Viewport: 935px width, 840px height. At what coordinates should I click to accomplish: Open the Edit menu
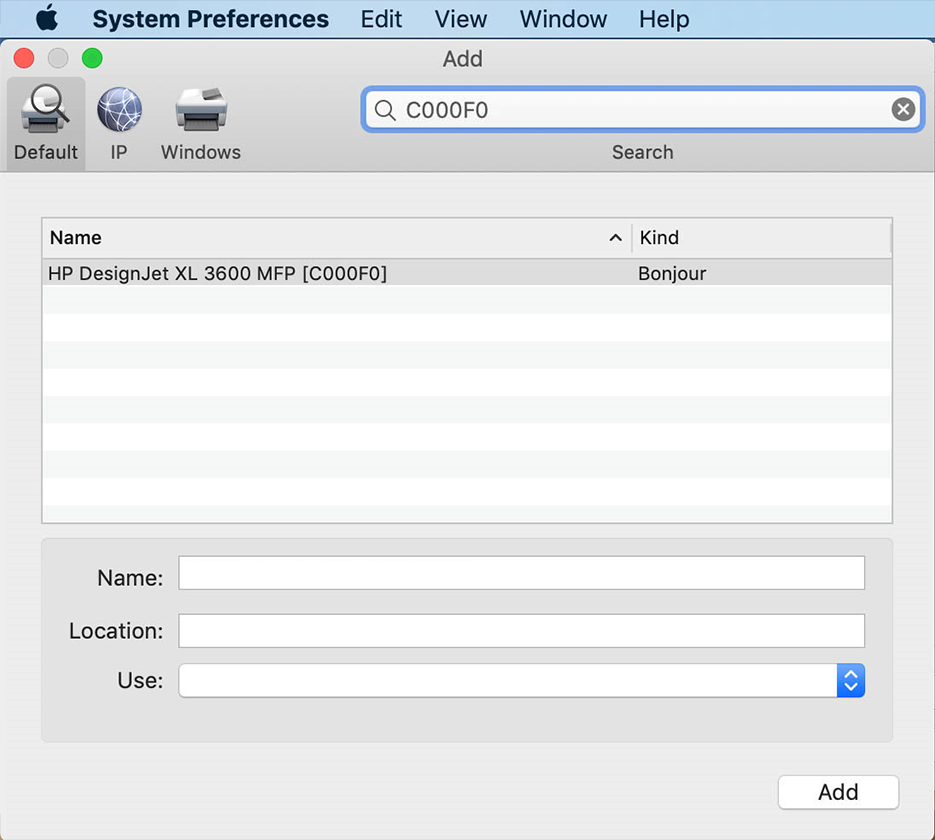coord(381,19)
